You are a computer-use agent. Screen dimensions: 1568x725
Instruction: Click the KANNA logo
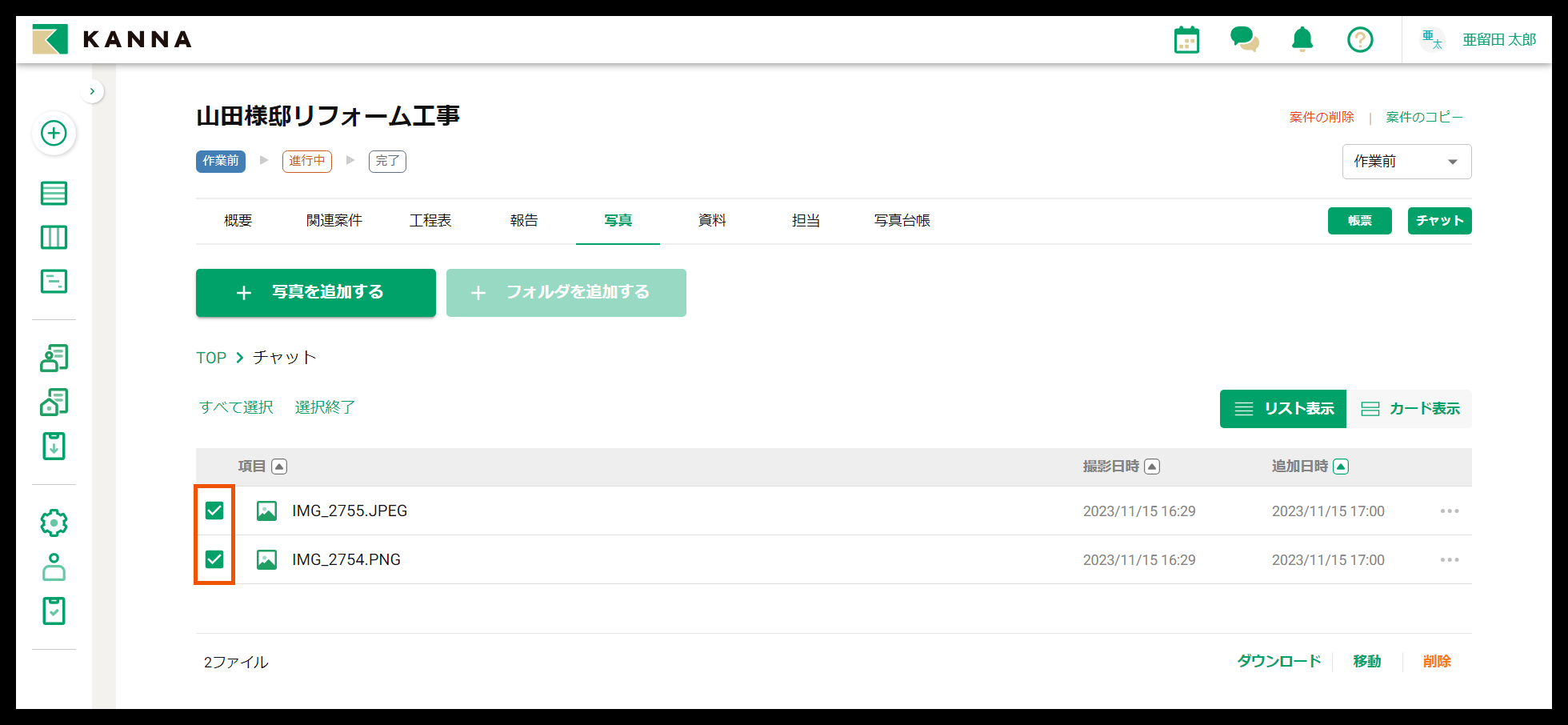click(112, 39)
